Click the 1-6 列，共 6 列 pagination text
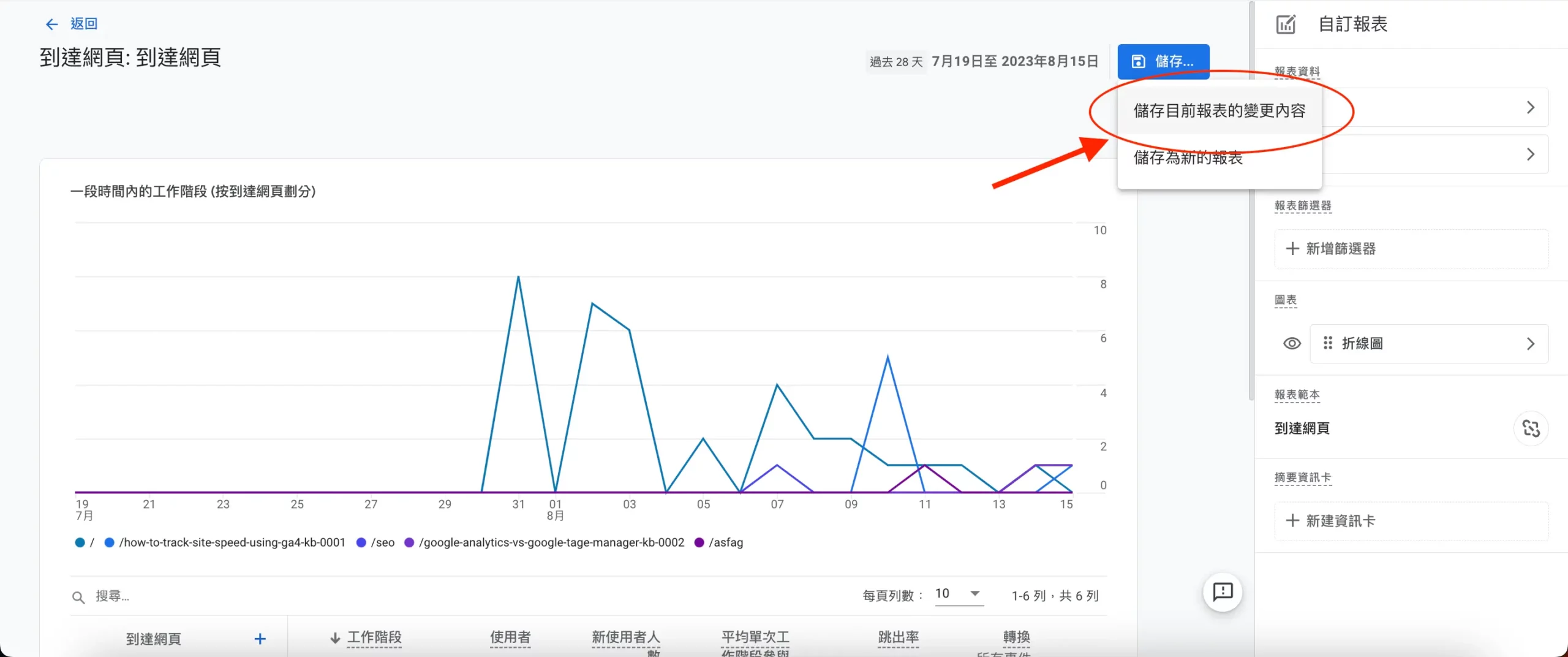Screen dimensions: 1568x657 click(1055, 596)
